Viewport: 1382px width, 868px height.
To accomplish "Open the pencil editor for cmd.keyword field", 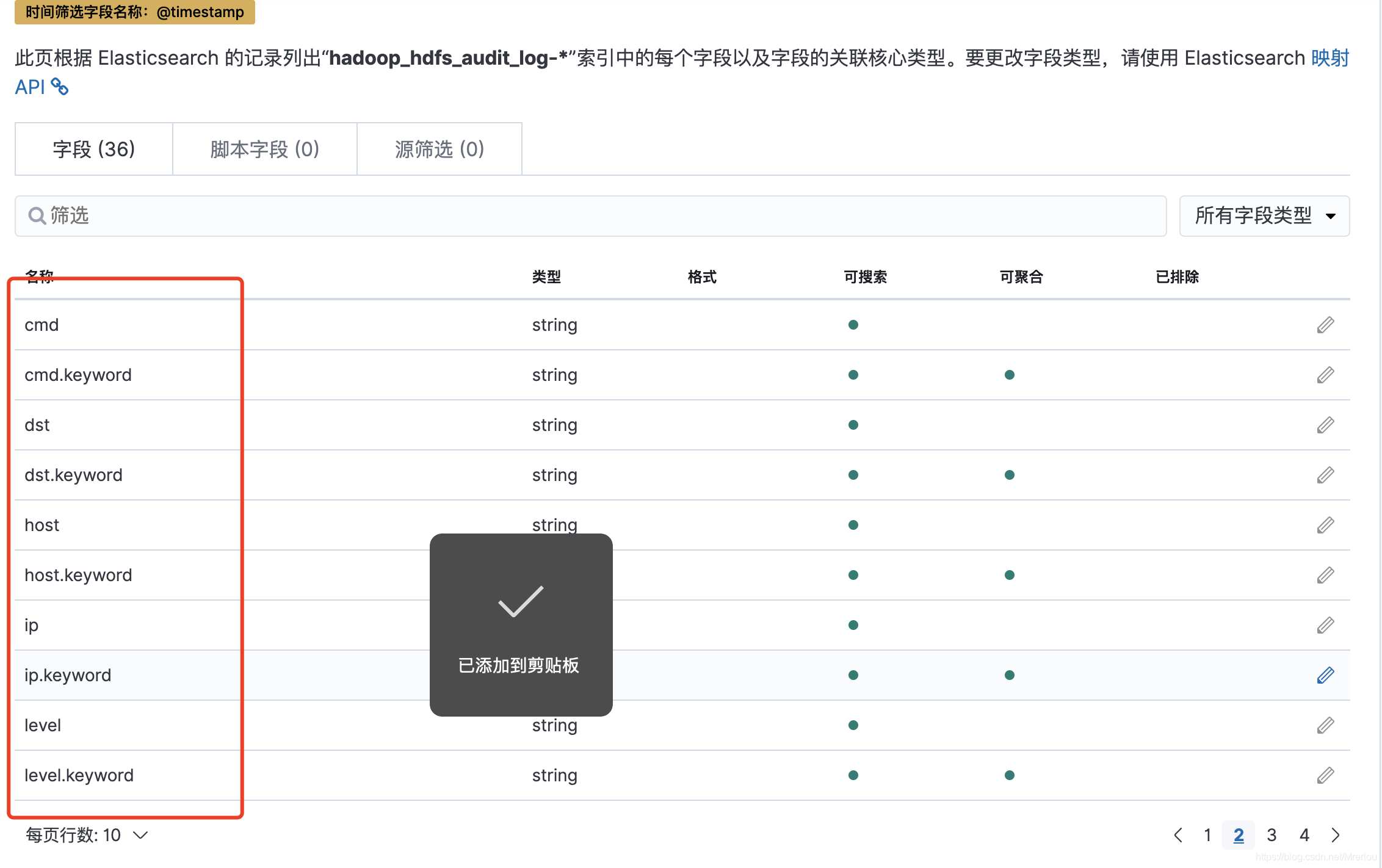I will 1325,374.
